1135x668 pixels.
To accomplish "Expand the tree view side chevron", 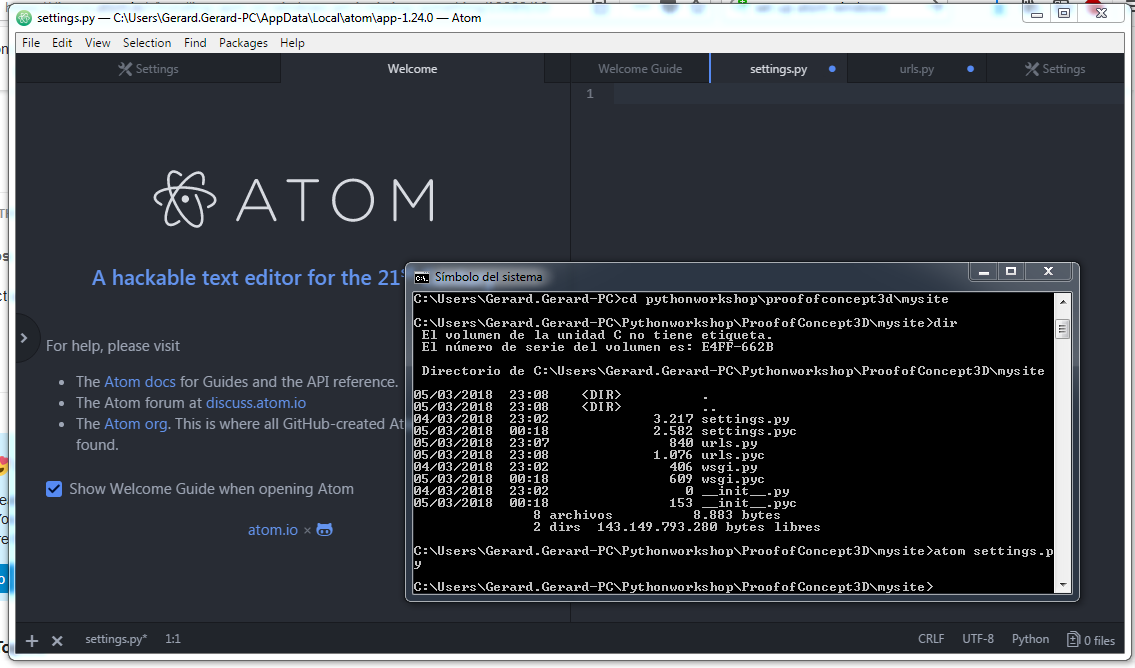I will 24,338.
